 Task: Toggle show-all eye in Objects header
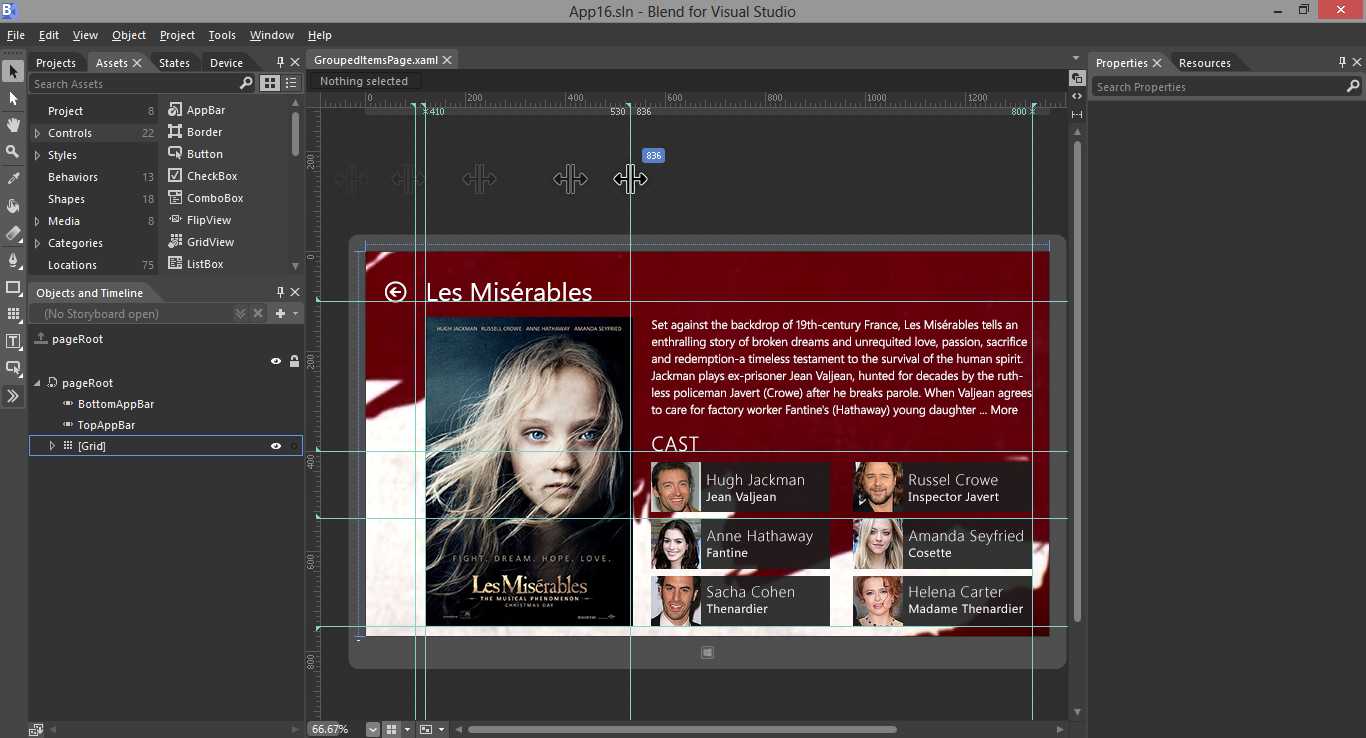(x=276, y=361)
